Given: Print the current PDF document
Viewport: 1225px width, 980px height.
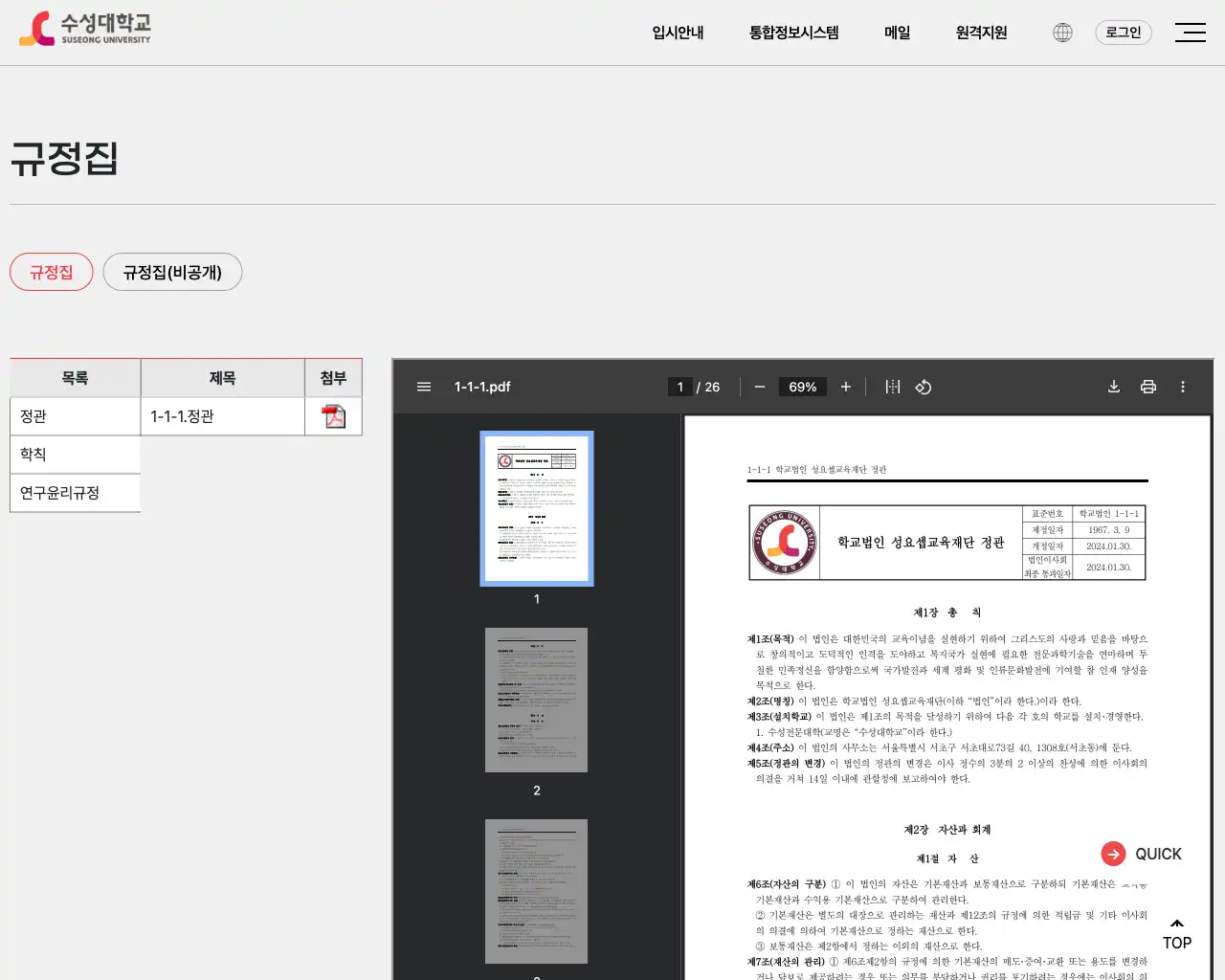Looking at the screenshot, I should click(x=1147, y=387).
